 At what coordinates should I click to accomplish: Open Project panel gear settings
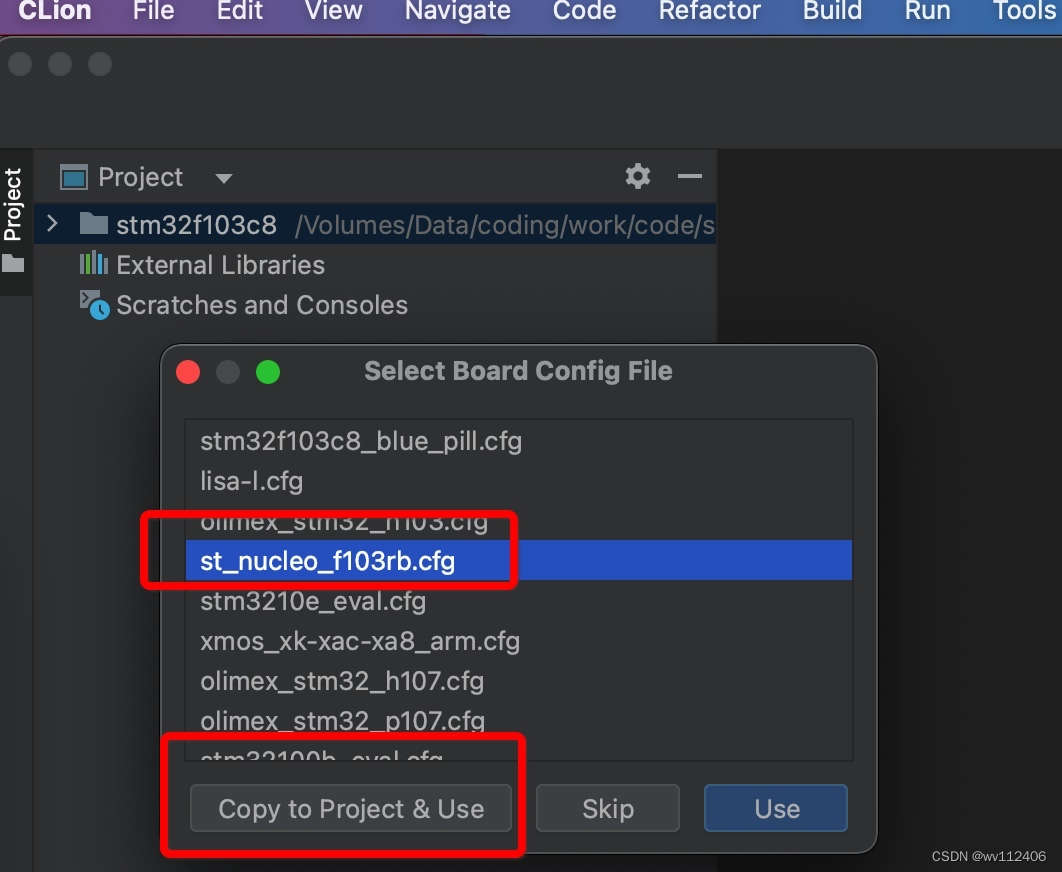pos(637,176)
